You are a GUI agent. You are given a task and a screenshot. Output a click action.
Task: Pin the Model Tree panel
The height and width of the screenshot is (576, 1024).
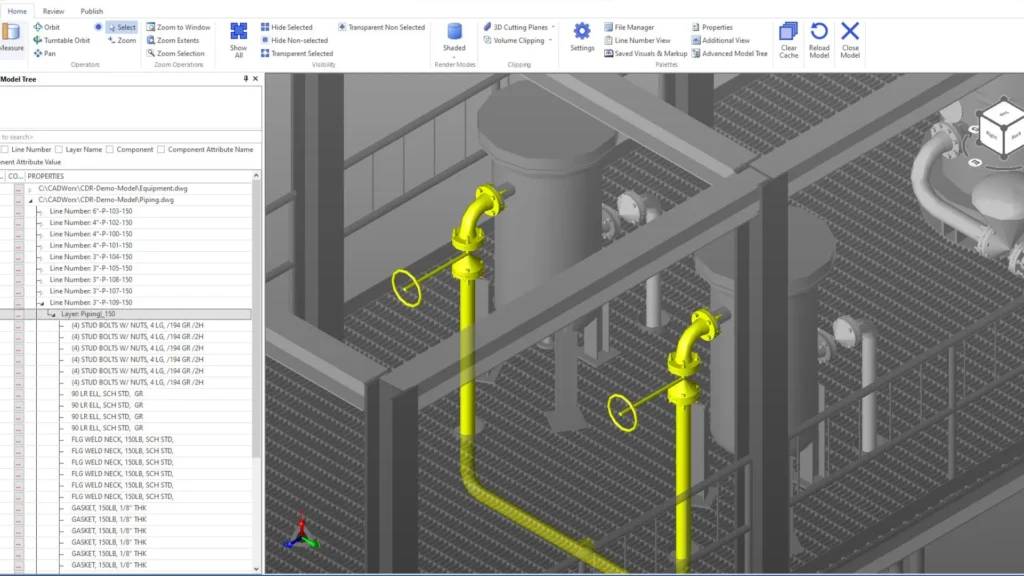point(246,79)
